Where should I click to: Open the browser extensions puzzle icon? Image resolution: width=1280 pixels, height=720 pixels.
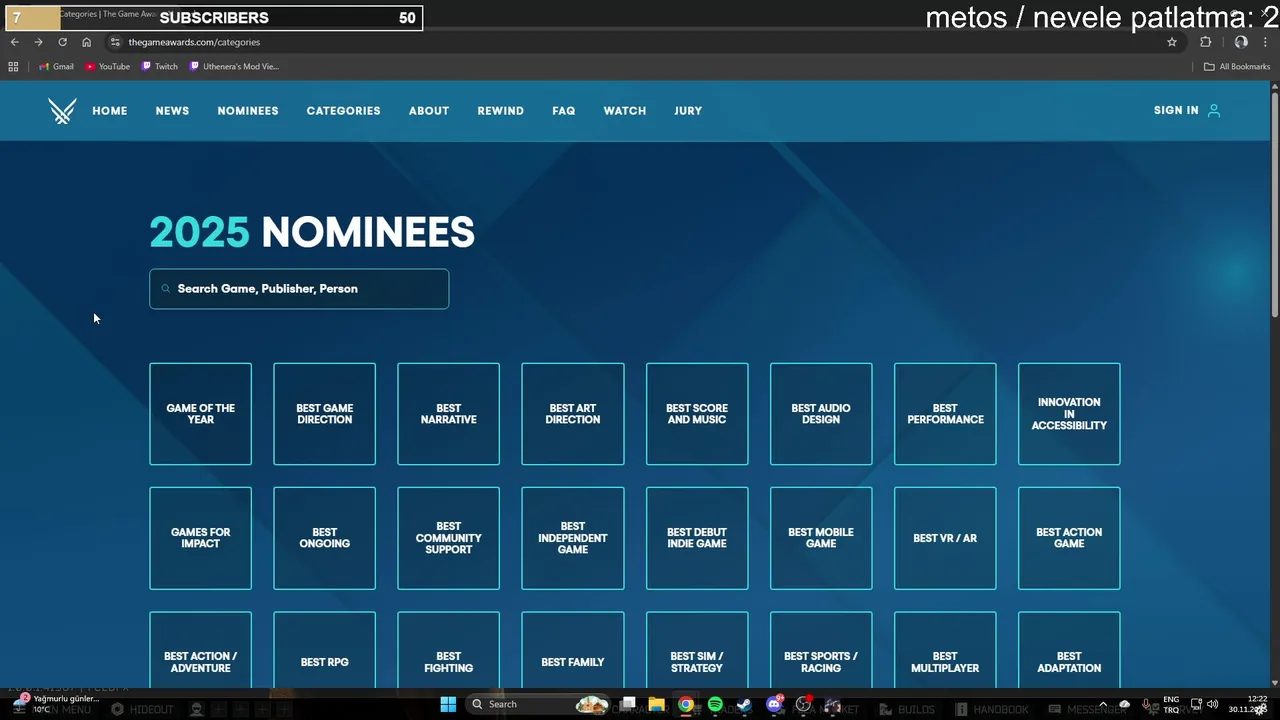[1205, 42]
